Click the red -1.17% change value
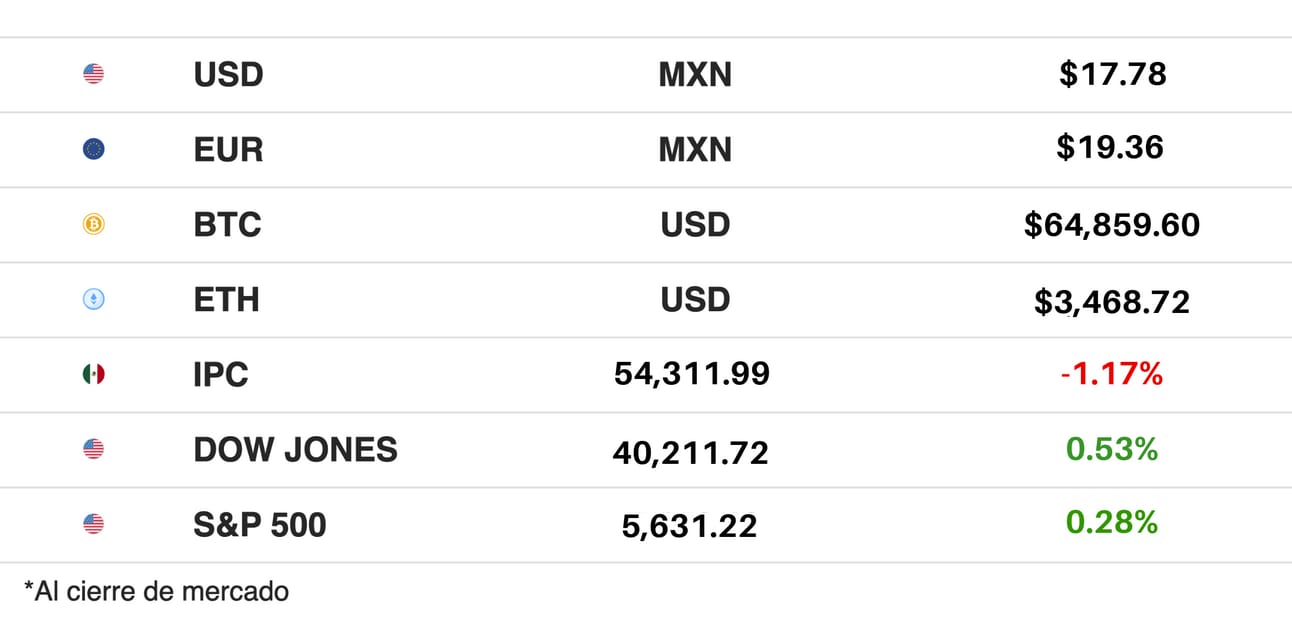 [1112, 375]
